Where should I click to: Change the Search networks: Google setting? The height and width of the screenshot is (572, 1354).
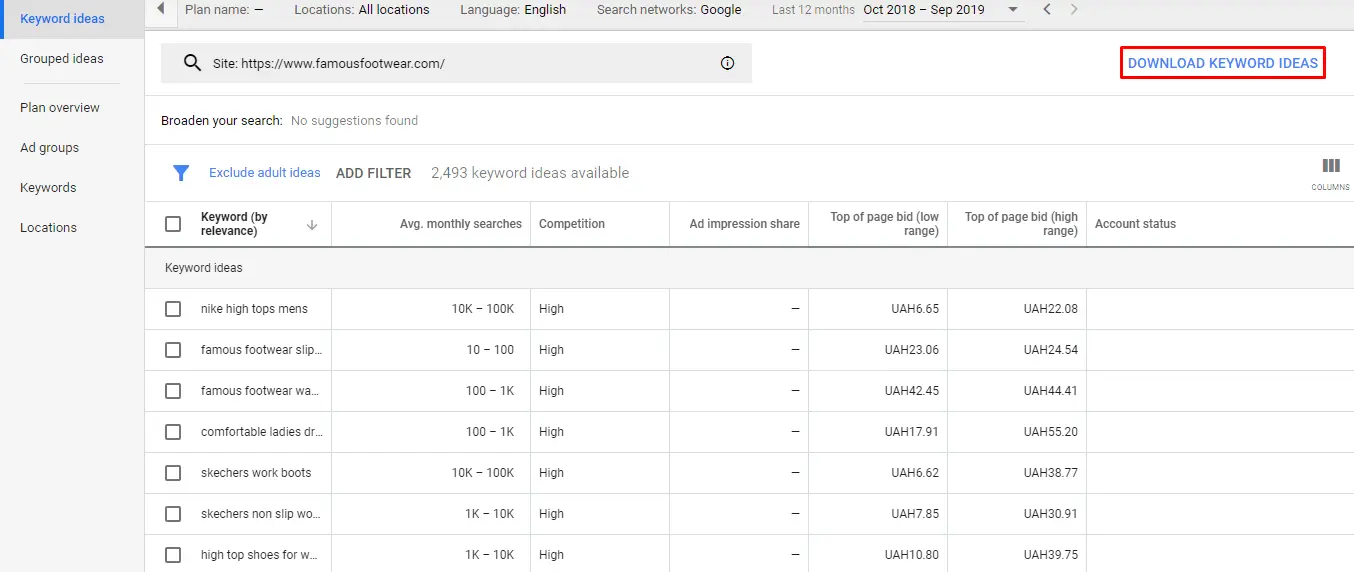tap(669, 10)
